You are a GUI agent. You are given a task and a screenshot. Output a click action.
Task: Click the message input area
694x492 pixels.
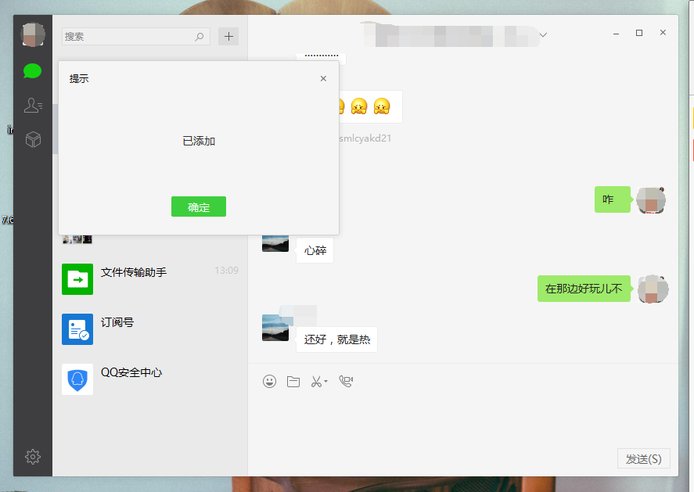[463, 420]
